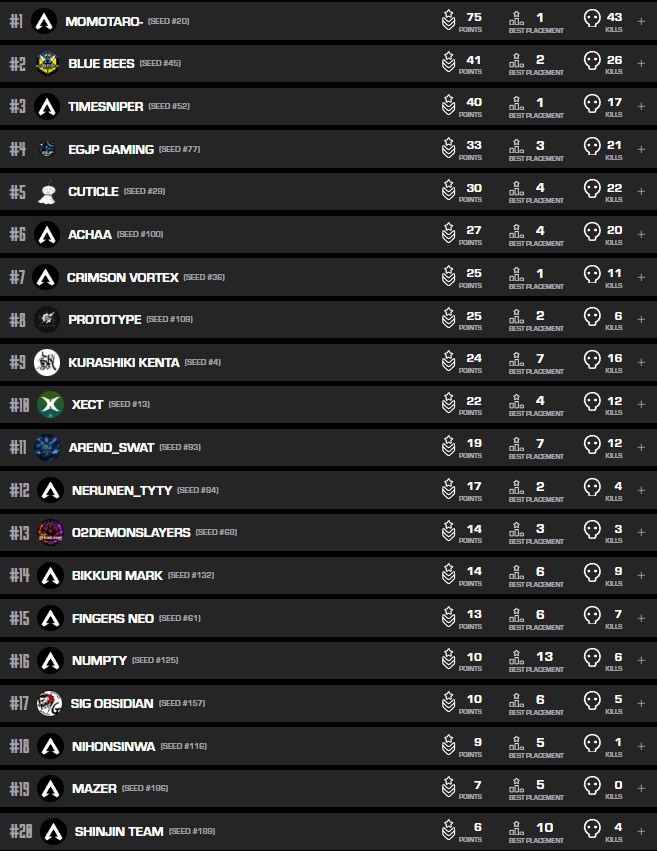Click the O2DemonSlayers team logo

click(x=49, y=532)
